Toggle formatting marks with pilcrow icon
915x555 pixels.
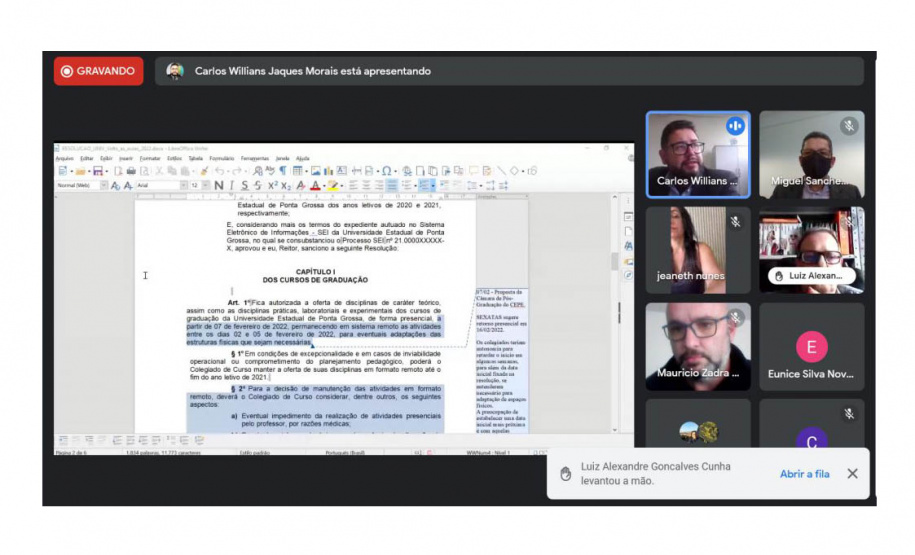click(283, 171)
